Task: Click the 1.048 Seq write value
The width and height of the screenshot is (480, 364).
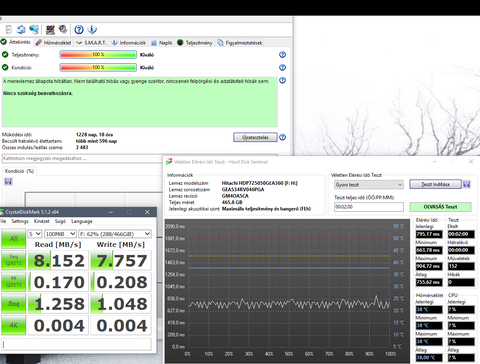Action: click(121, 304)
